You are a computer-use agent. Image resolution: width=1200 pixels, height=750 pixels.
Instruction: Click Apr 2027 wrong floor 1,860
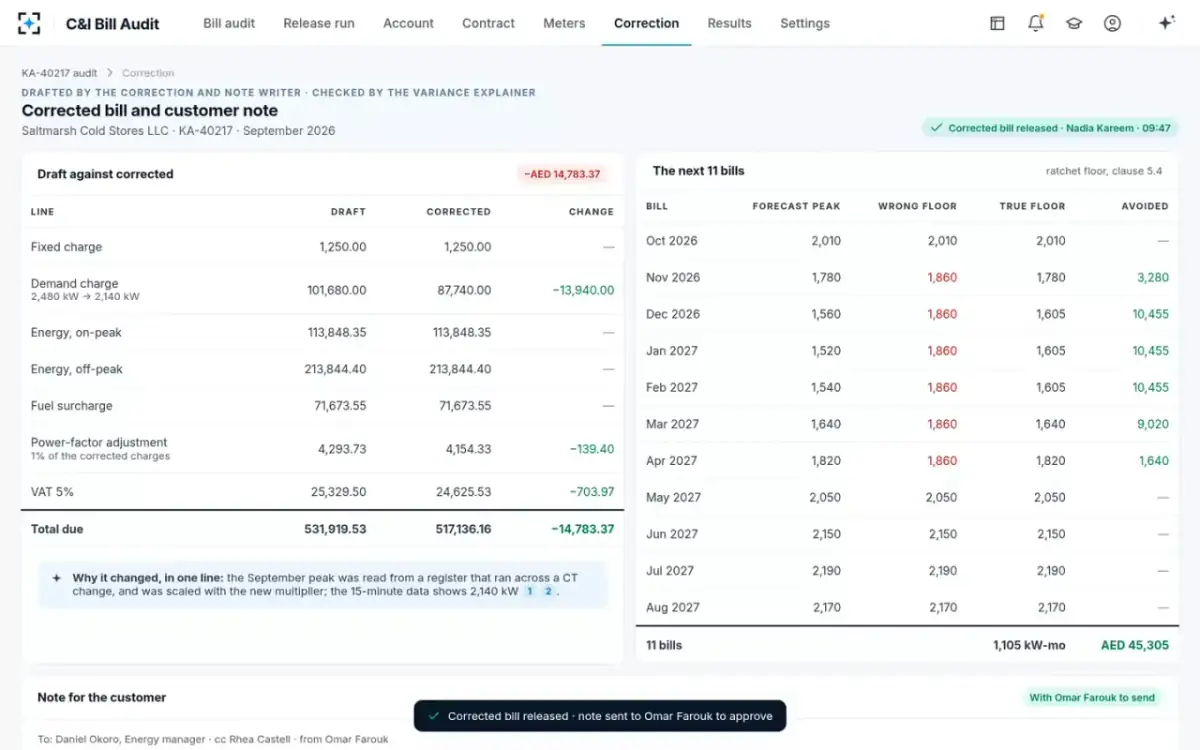(942, 461)
